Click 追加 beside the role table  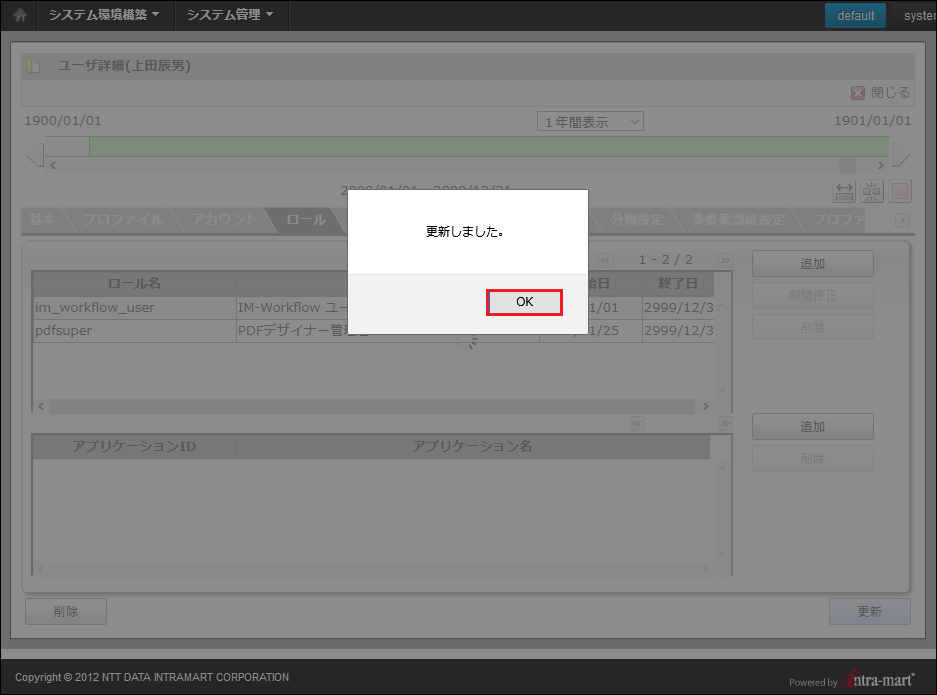[813, 264]
